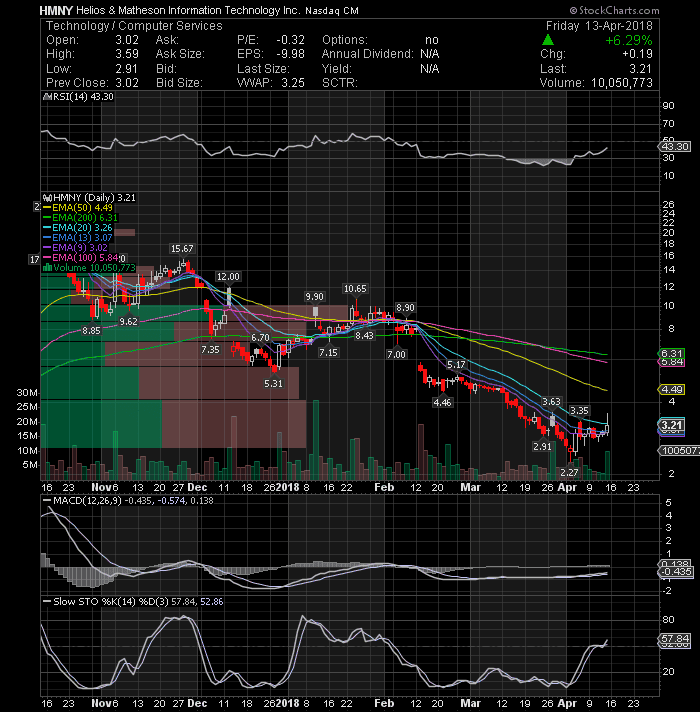Click the Chg value +0.19
This screenshot has height=712, width=700.
pyautogui.click(x=637, y=54)
